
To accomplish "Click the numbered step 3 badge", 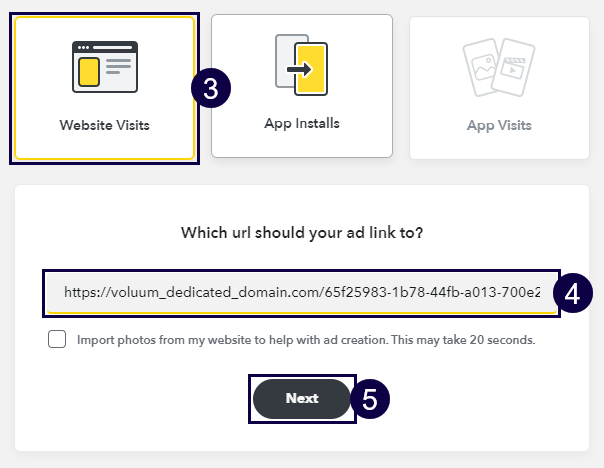I will click(211, 88).
